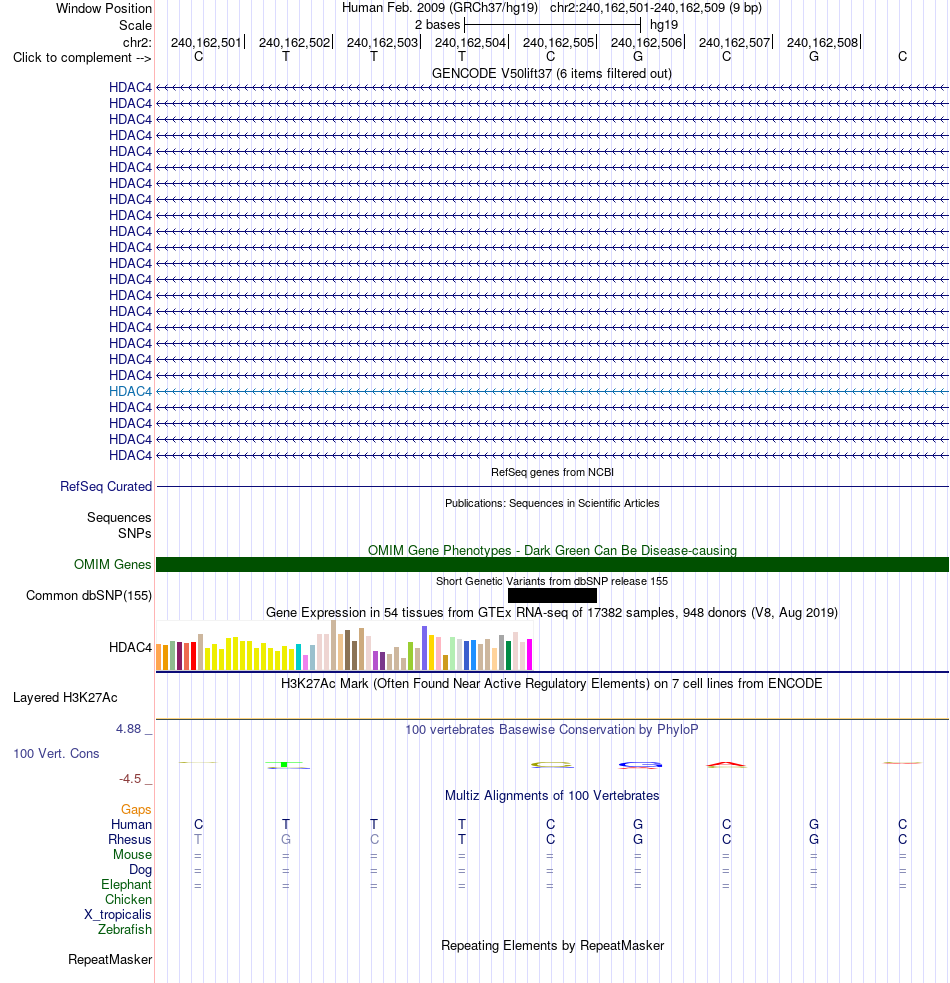
Task: Open the OMIM Genes track label
Action: [x=113, y=564]
